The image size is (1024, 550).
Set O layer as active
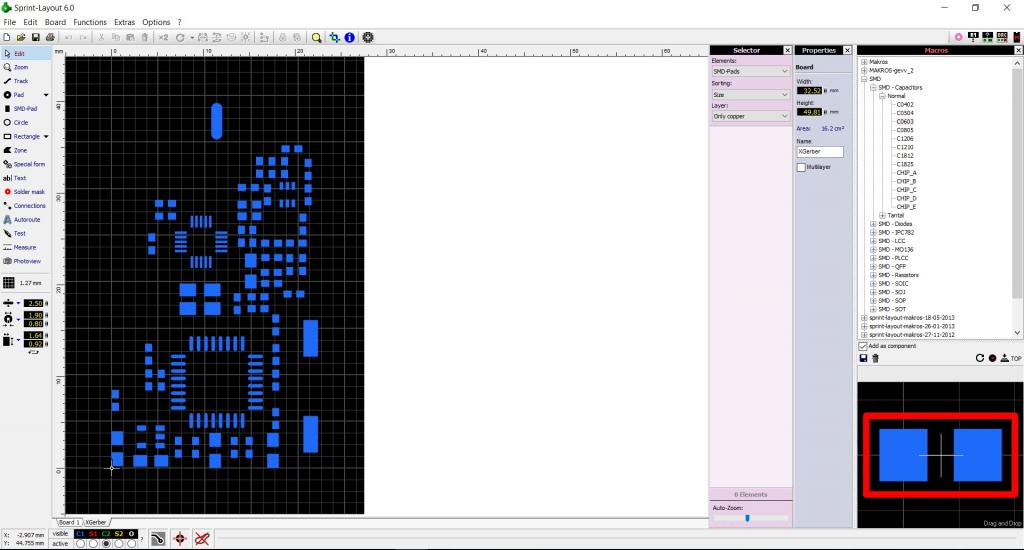(x=131, y=543)
